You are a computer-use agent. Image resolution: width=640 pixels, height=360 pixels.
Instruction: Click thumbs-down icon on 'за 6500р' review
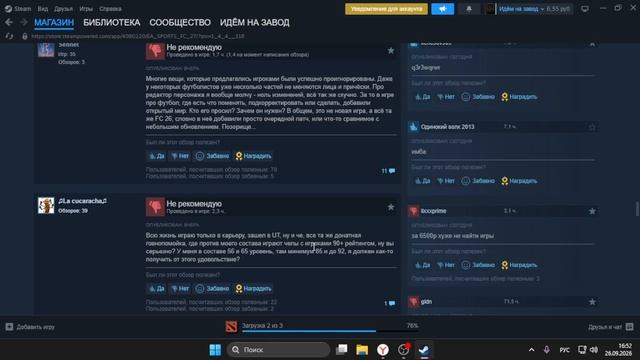(413, 211)
